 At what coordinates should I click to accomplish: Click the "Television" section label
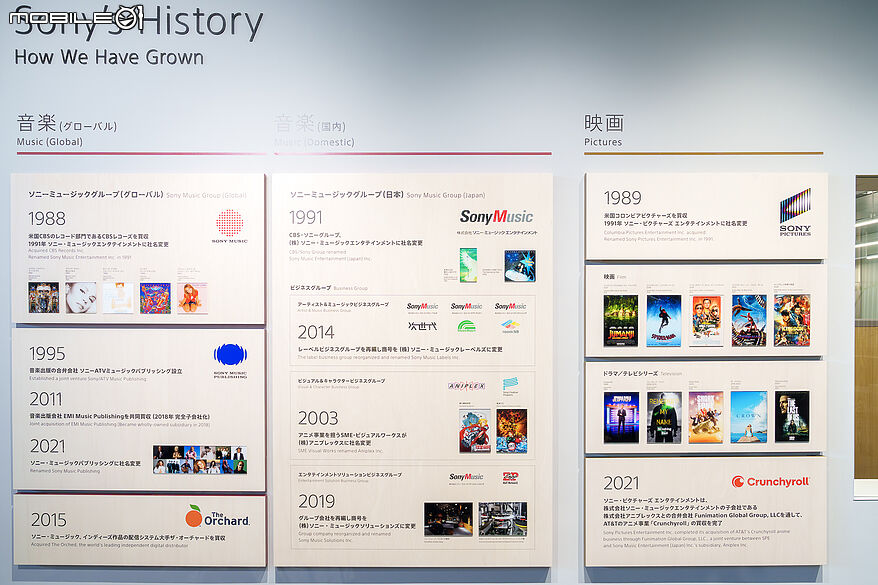point(671,373)
